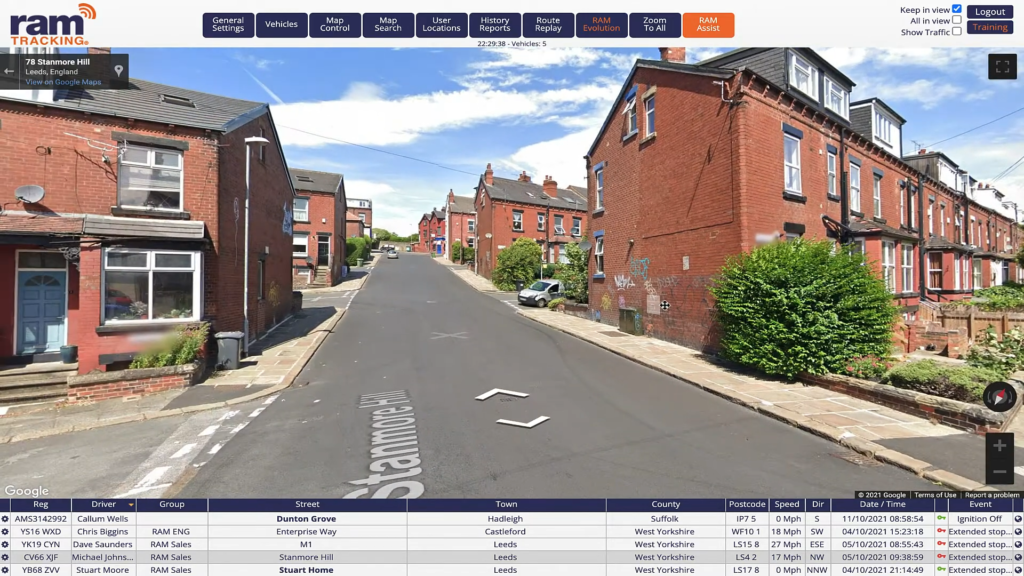
Task: Open the History Reports menu
Action: 495,25
